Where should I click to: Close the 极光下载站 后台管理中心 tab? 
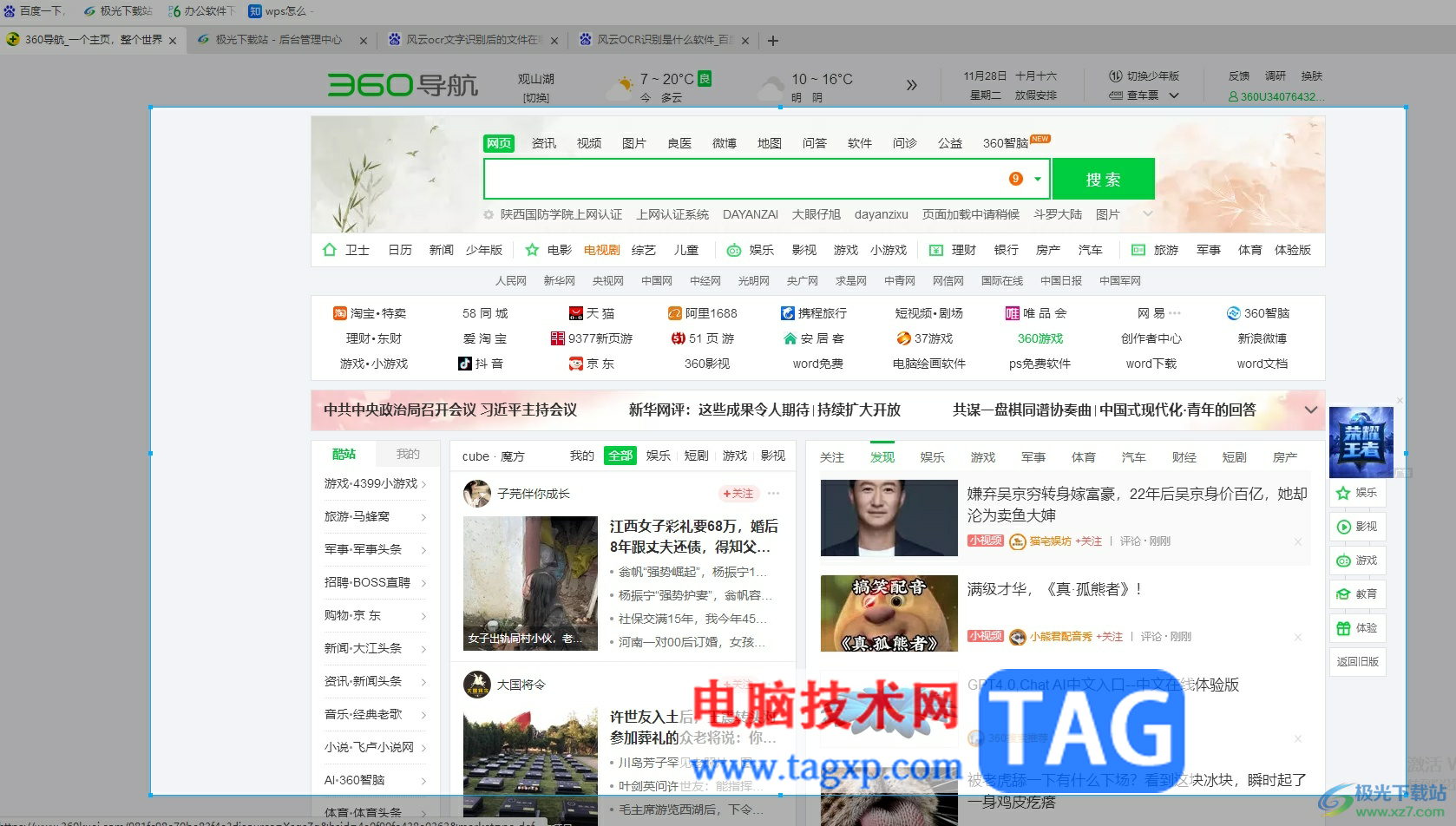364,40
